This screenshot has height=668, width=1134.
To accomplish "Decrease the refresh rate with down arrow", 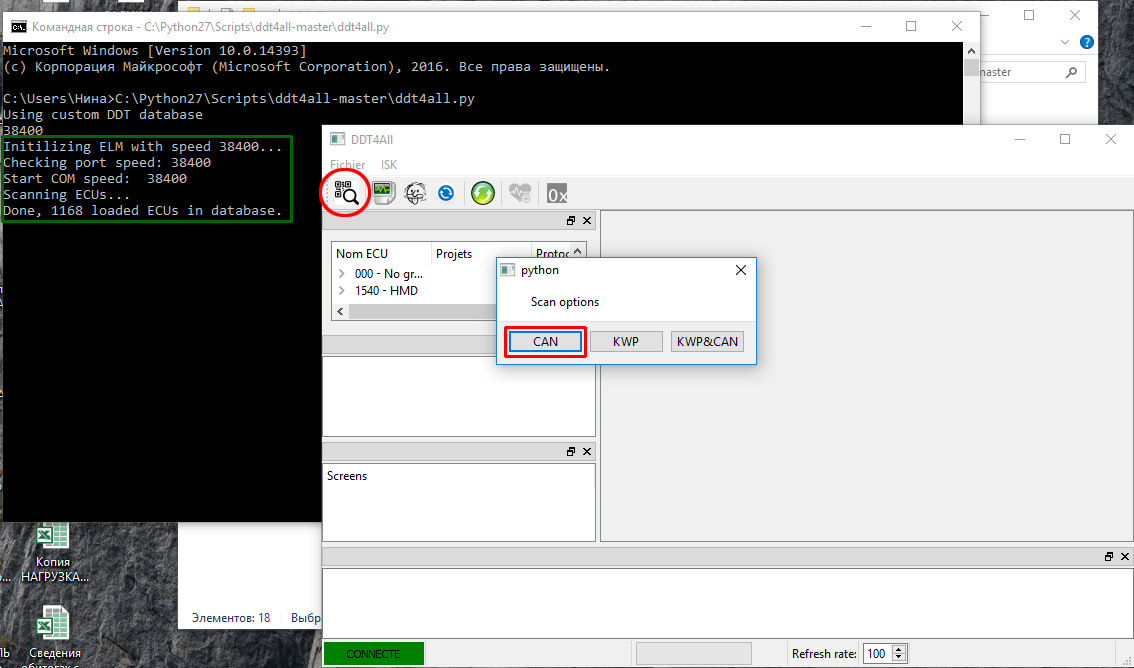I will click(x=899, y=659).
